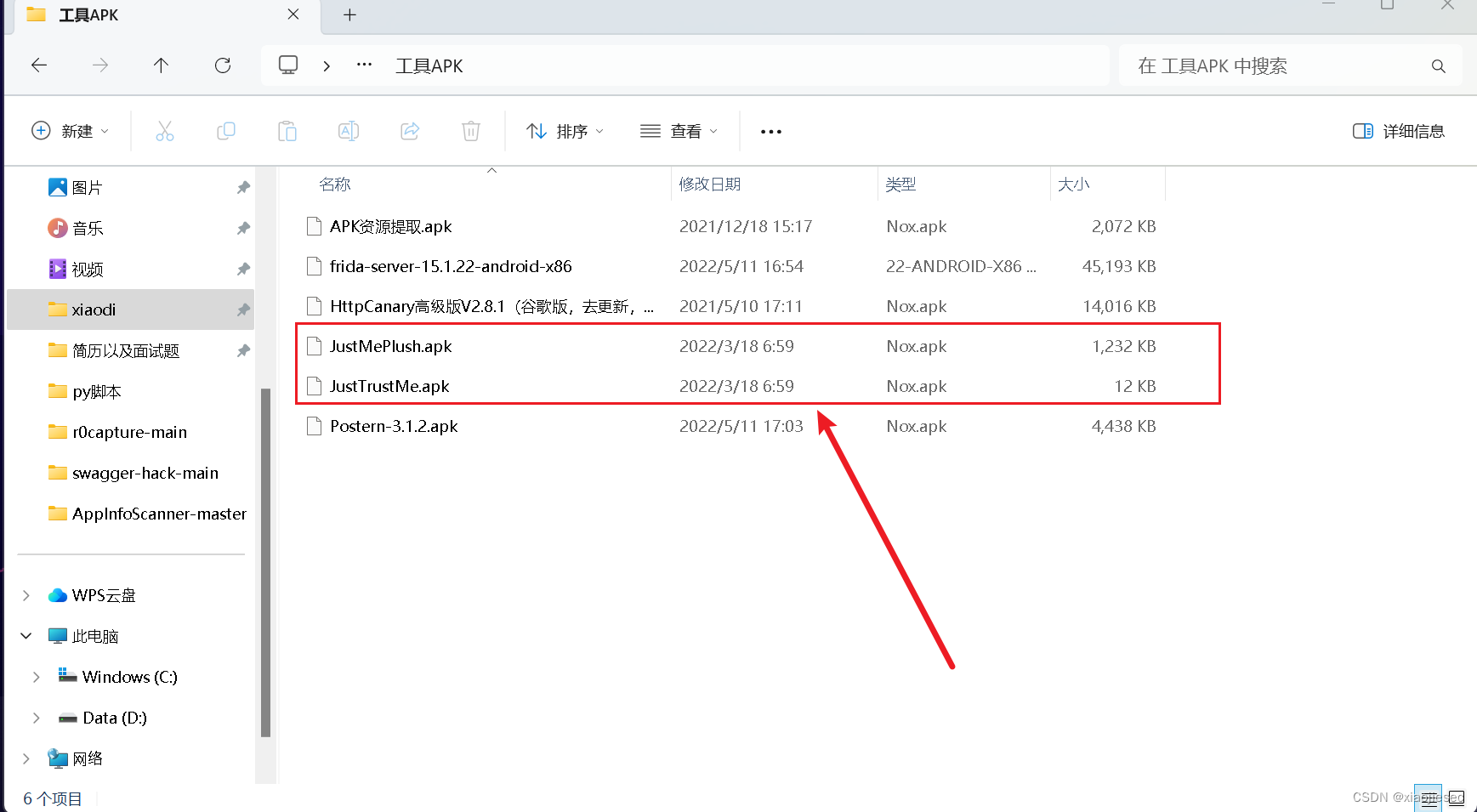
Task: Go up one folder level
Action: coord(161,65)
